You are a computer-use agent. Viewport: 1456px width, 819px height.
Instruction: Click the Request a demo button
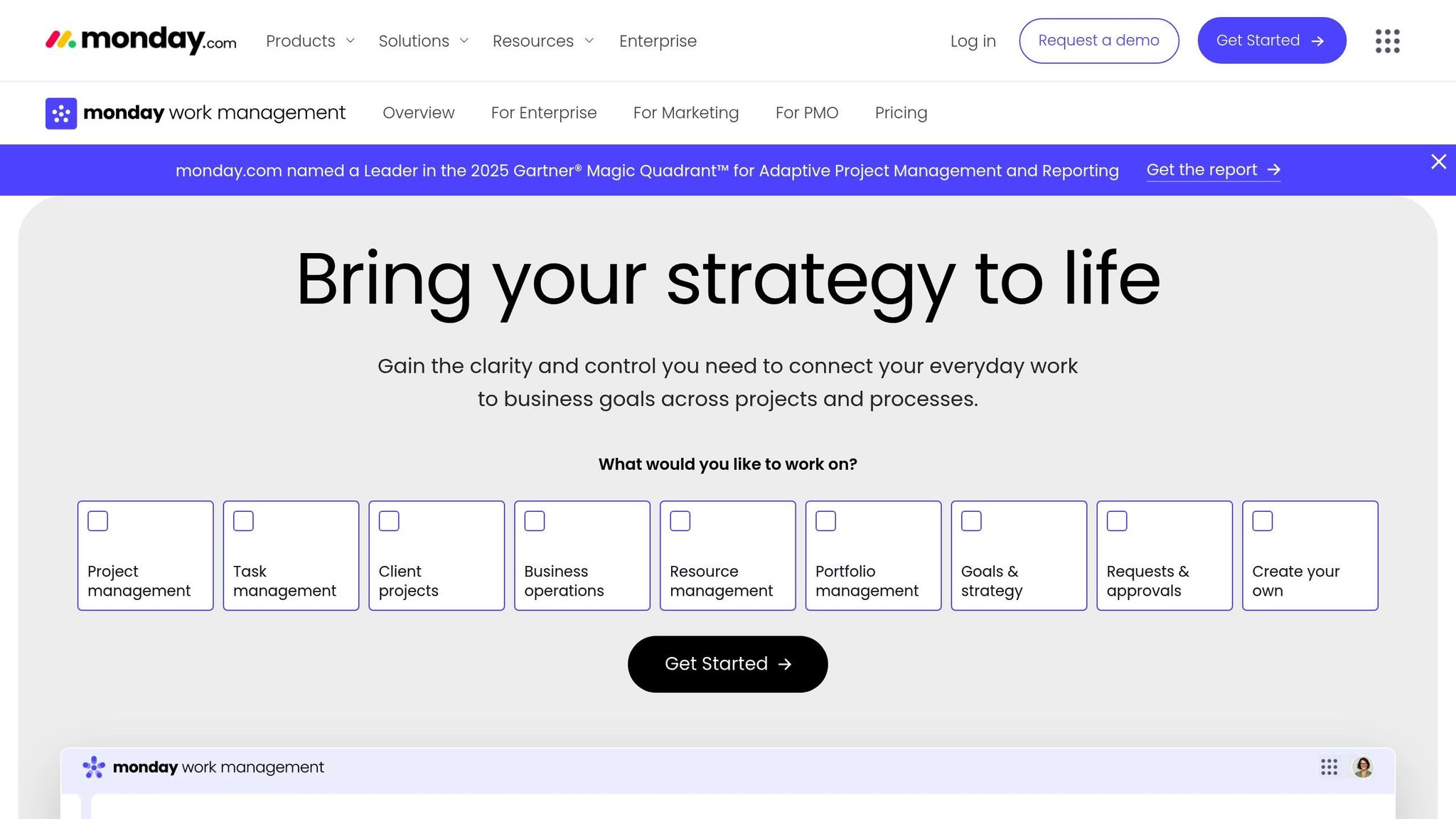(1098, 41)
